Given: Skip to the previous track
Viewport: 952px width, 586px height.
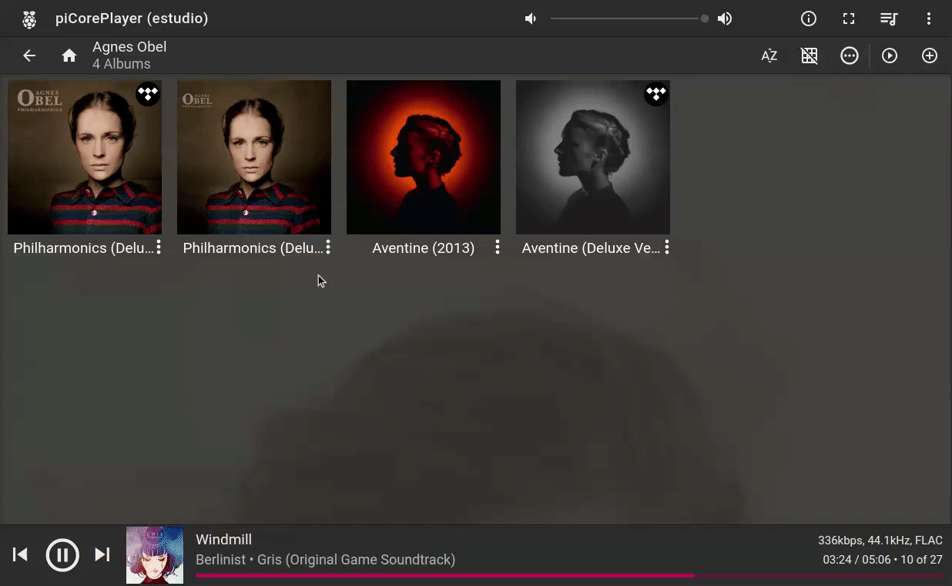Looking at the screenshot, I should (20, 554).
